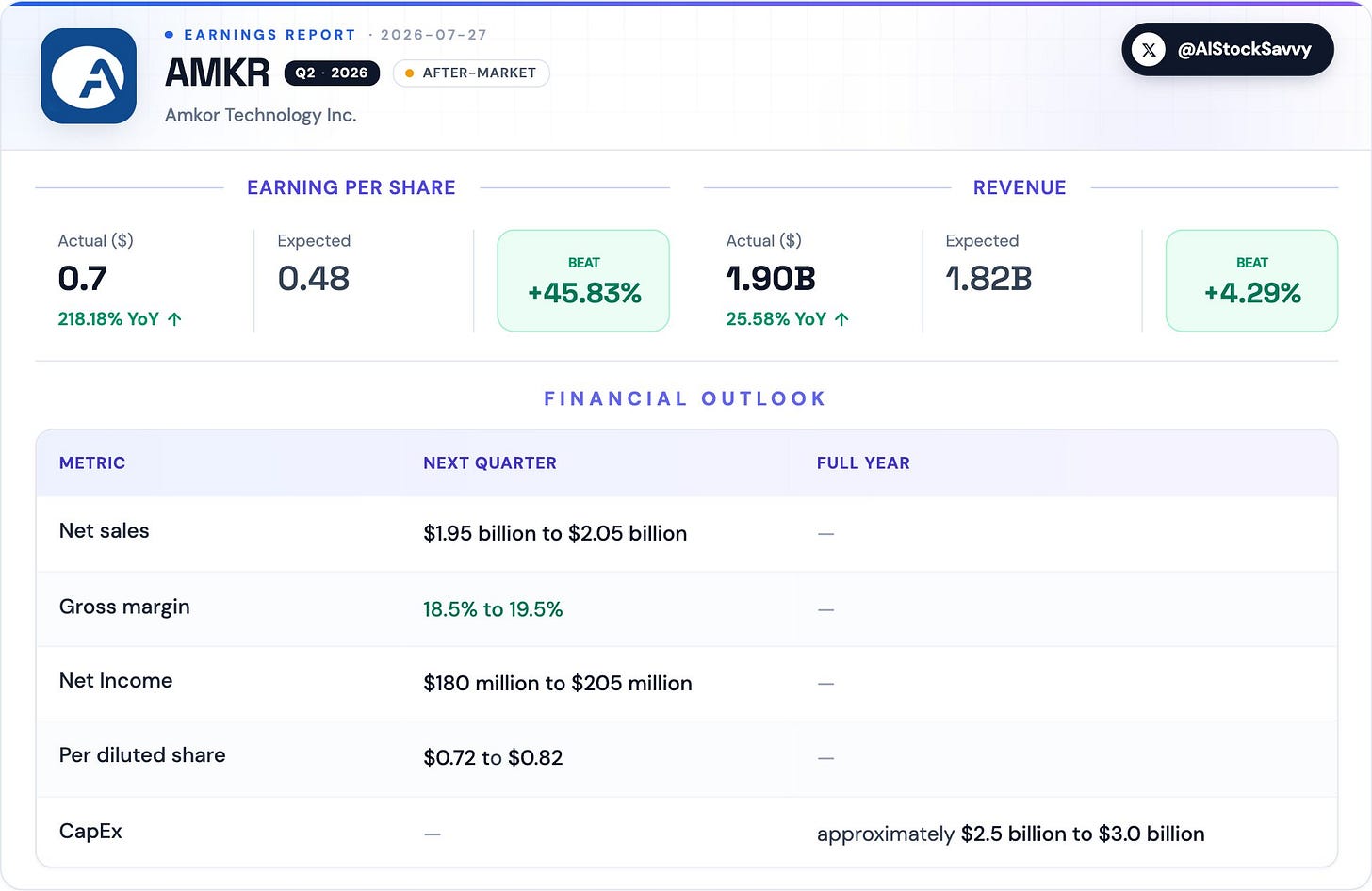
Task: Select the AFTER-MARKET badge
Action: pyautogui.click(x=471, y=73)
